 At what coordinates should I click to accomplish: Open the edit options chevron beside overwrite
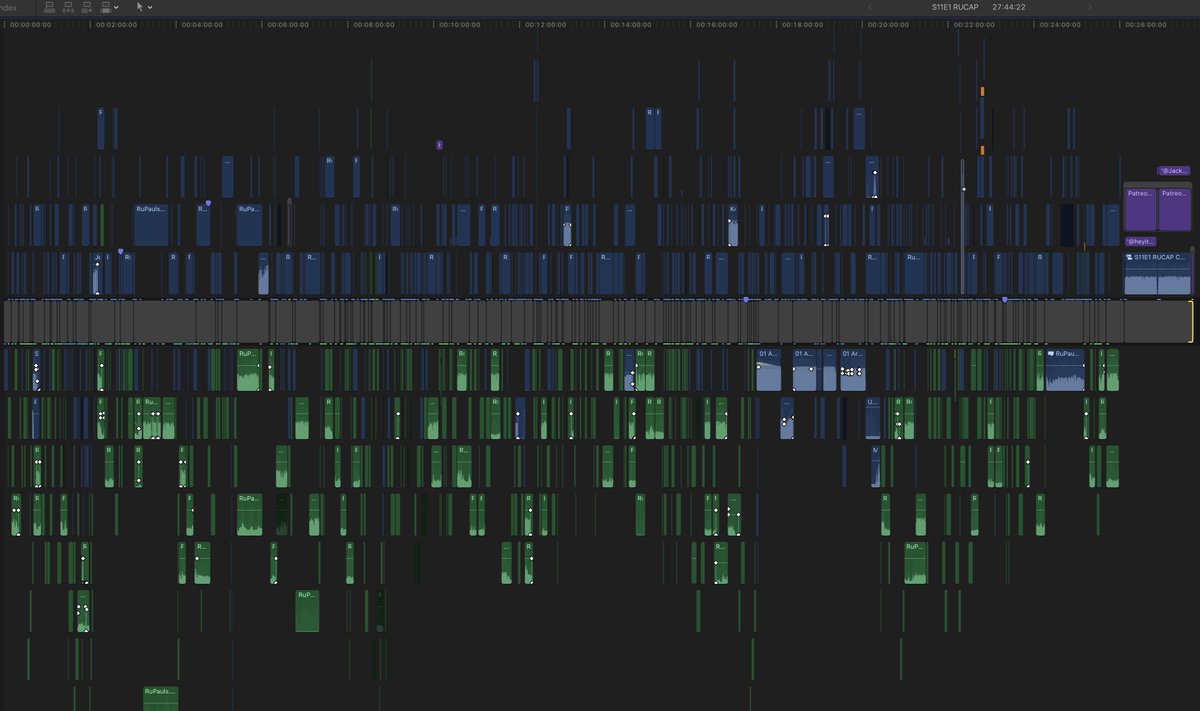116,7
